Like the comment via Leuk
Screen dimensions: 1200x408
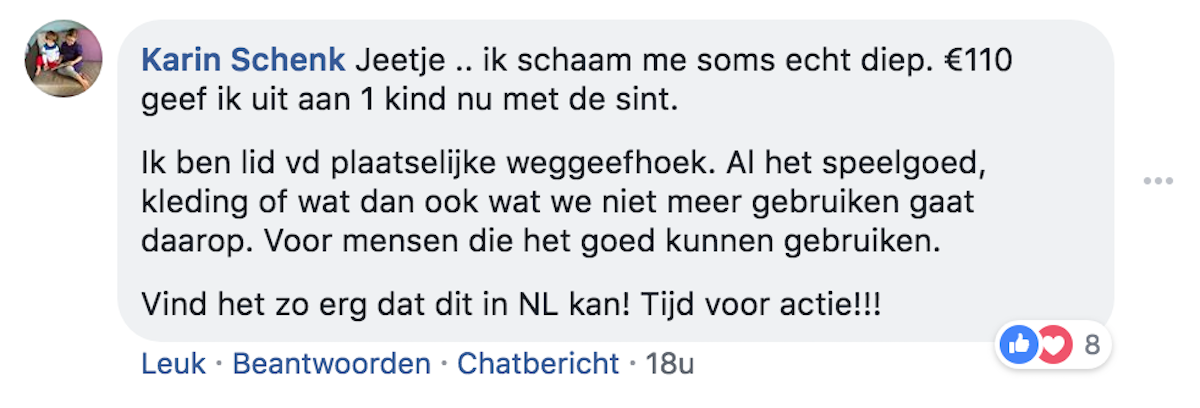pyautogui.click(x=173, y=363)
